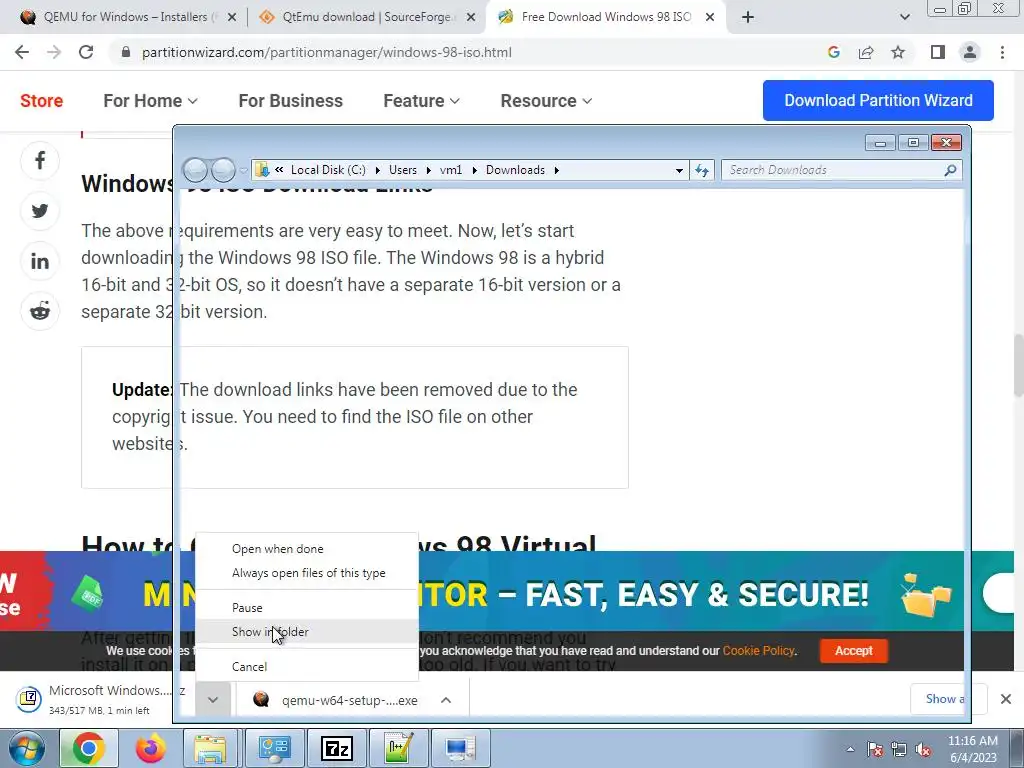Choose Cancel in download menu

[x=307, y=667]
